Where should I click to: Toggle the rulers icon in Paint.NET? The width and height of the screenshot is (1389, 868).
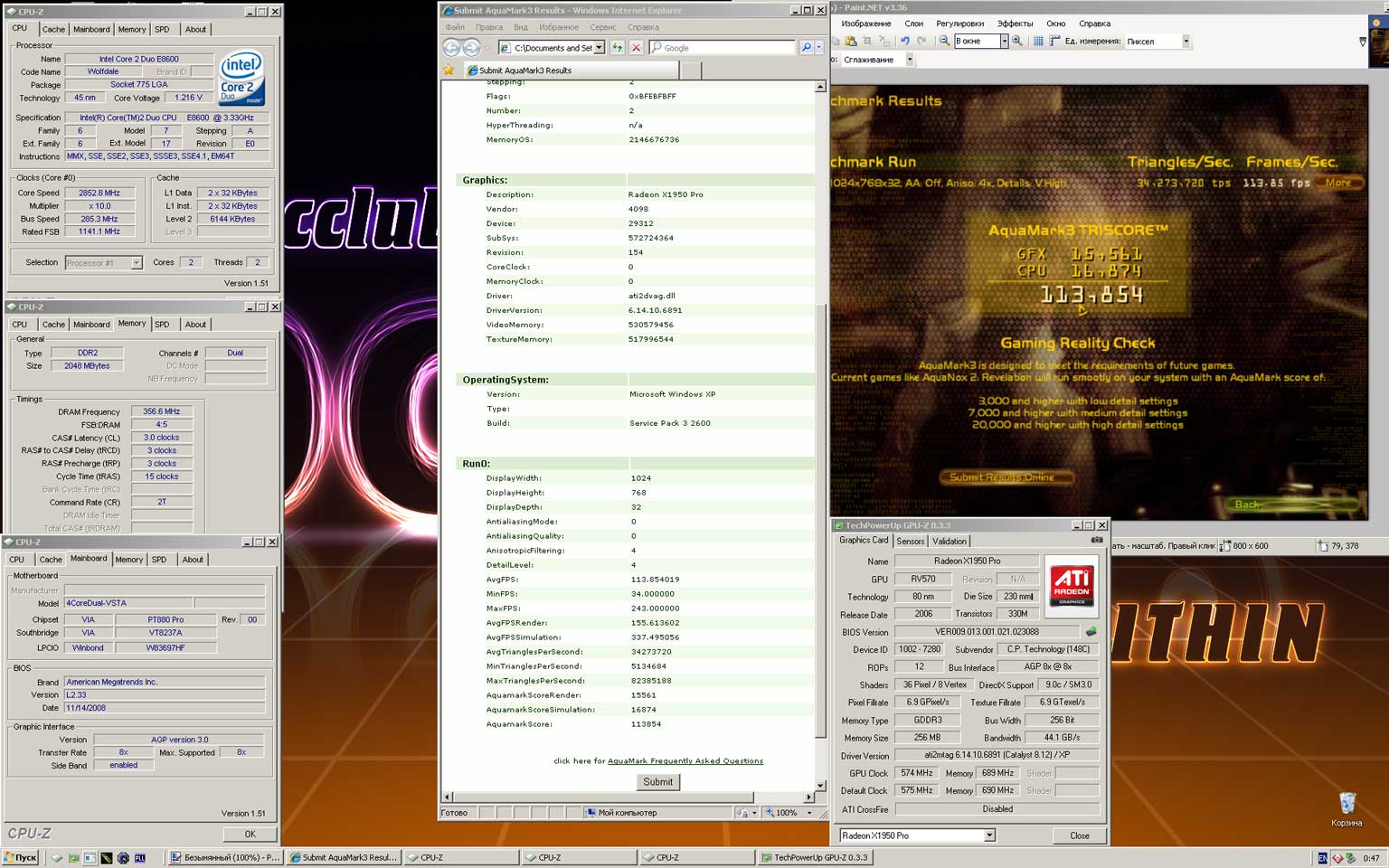click(x=1054, y=41)
